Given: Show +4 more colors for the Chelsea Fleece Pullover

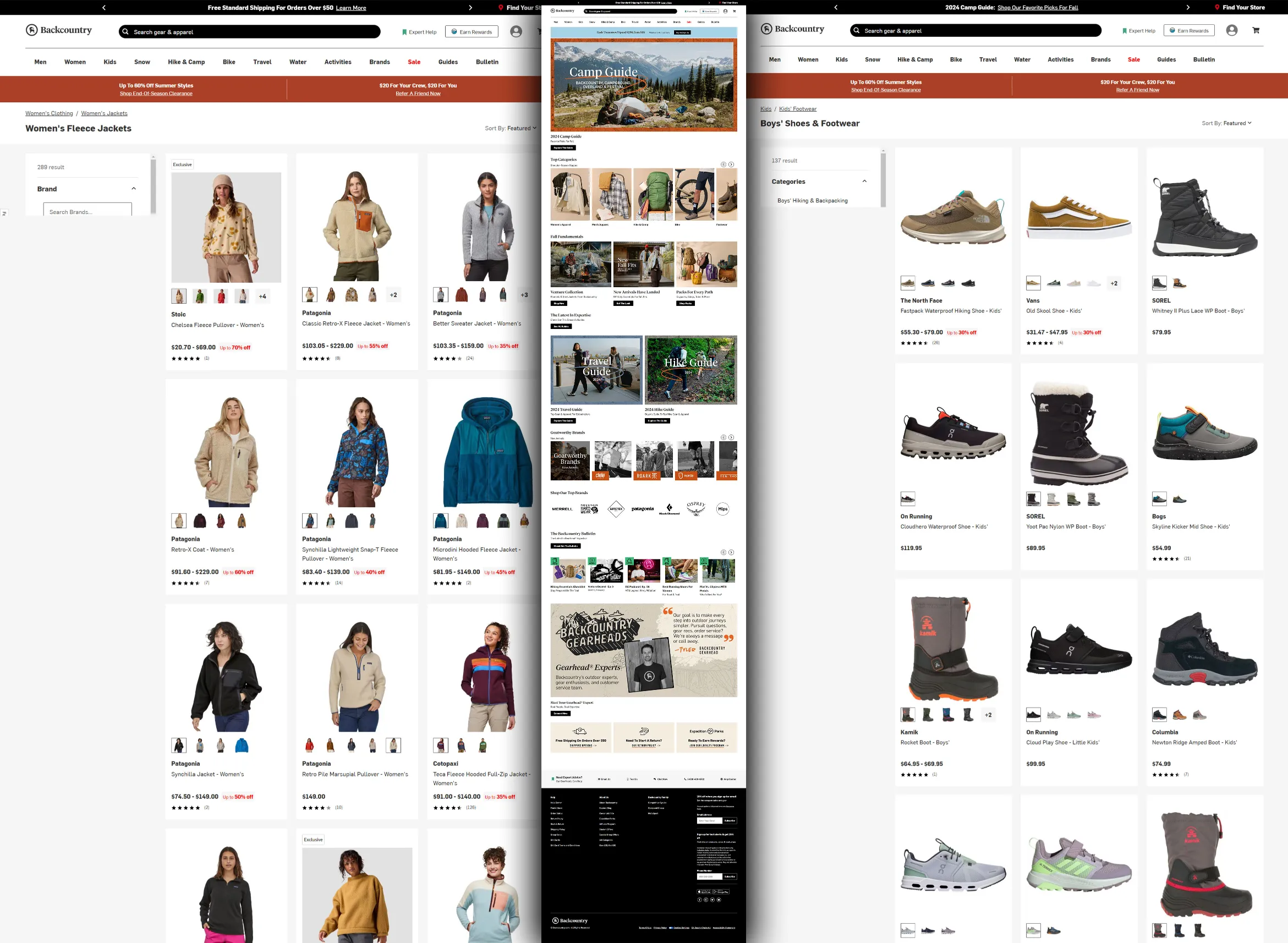Looking at the screenshot, I should 262,296.
